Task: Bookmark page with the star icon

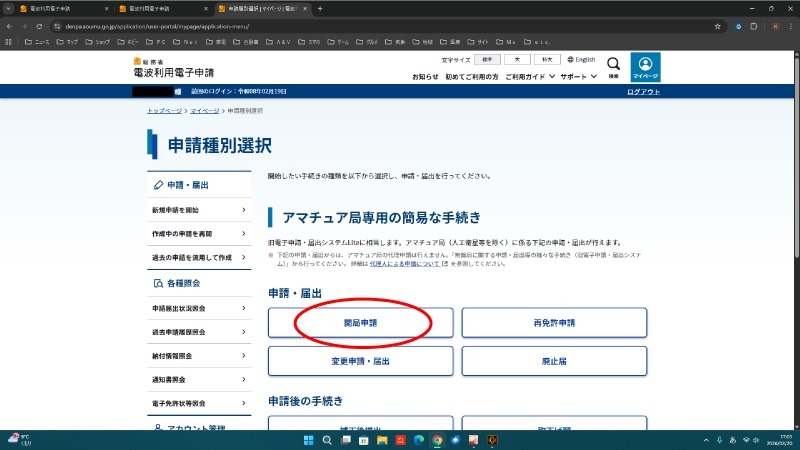Action: [x=718, y=26]
